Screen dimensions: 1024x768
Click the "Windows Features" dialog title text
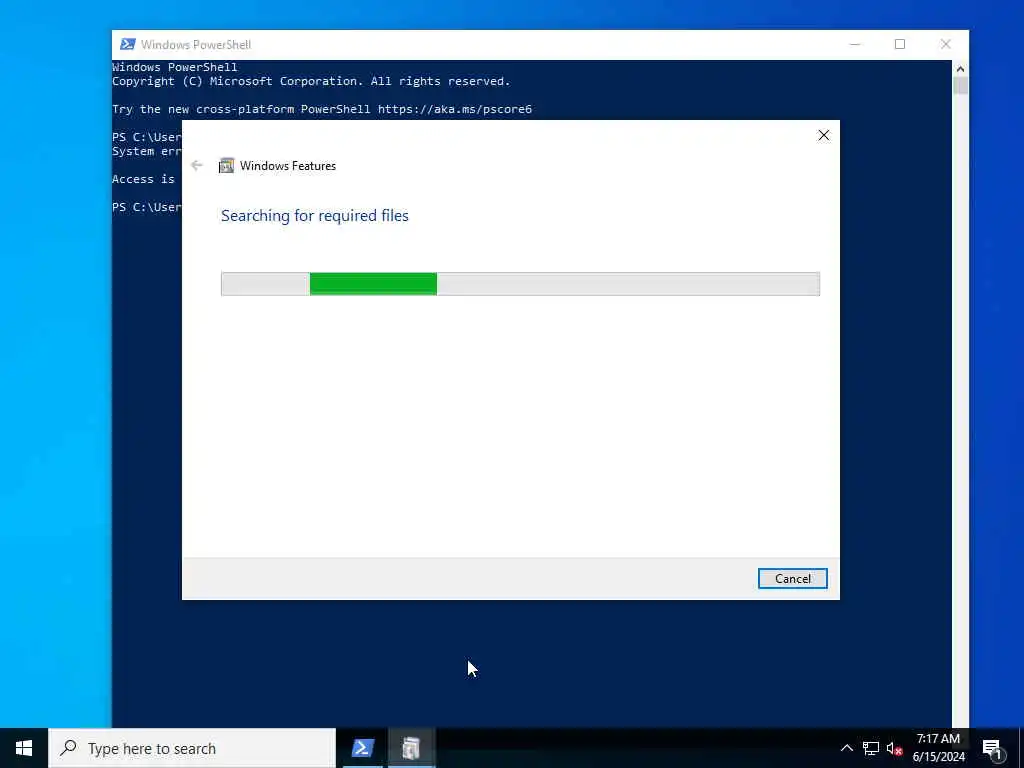pos(288,166)
